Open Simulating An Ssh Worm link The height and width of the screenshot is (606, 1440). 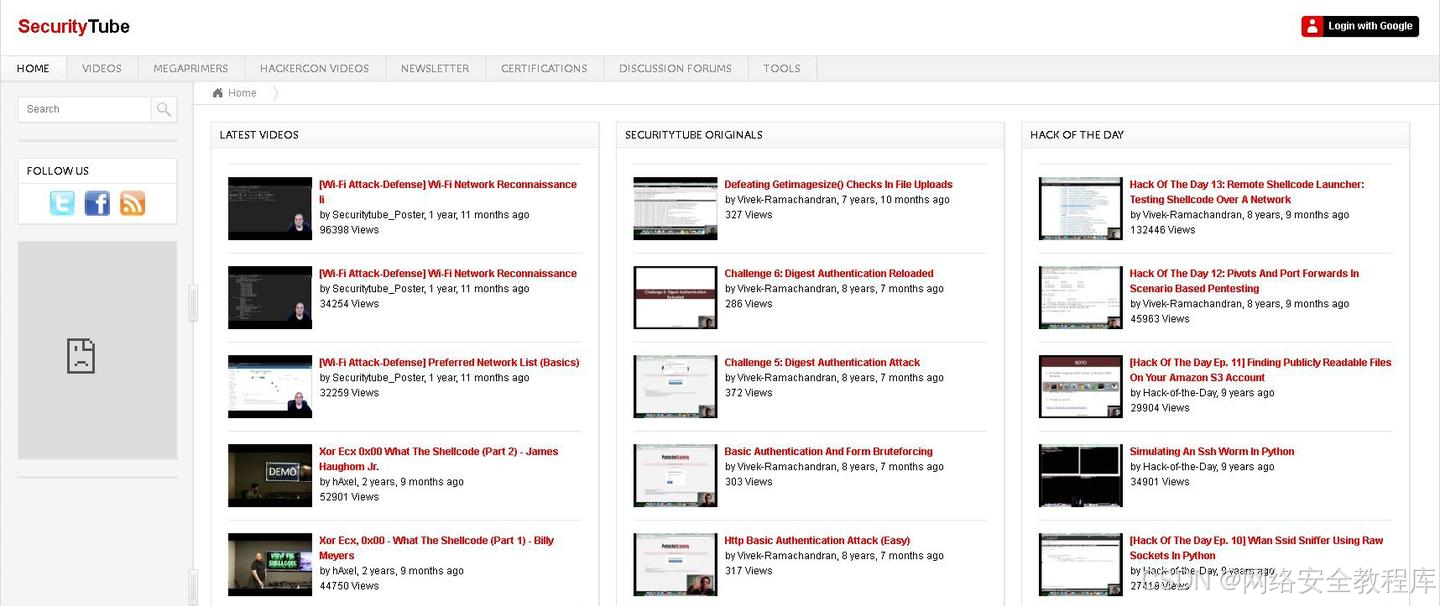[1212, 451]
